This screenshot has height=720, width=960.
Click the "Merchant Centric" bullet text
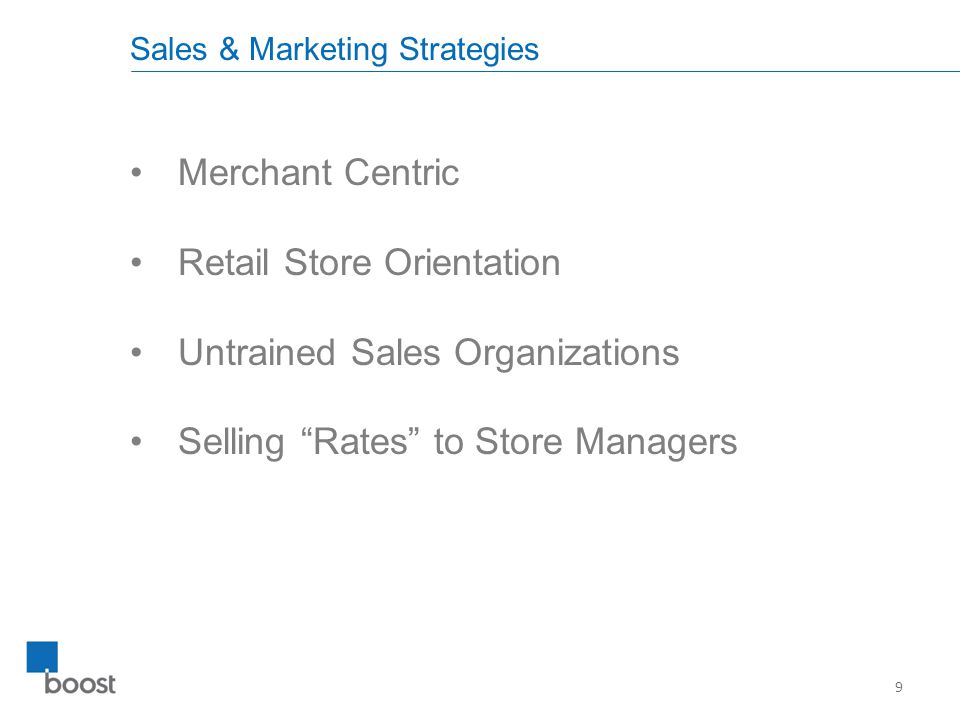318,172
